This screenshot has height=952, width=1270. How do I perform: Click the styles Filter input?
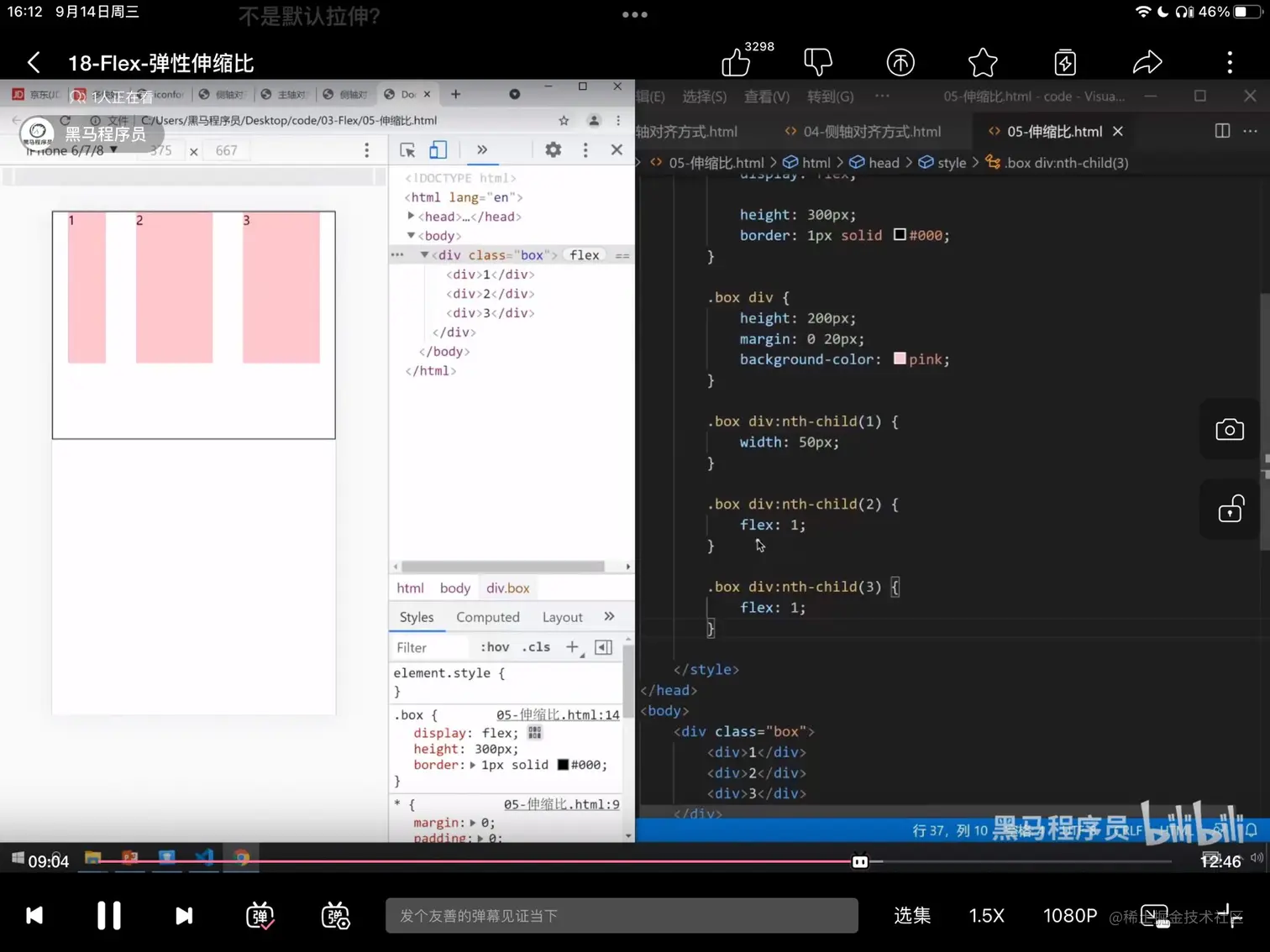[430, 647]
